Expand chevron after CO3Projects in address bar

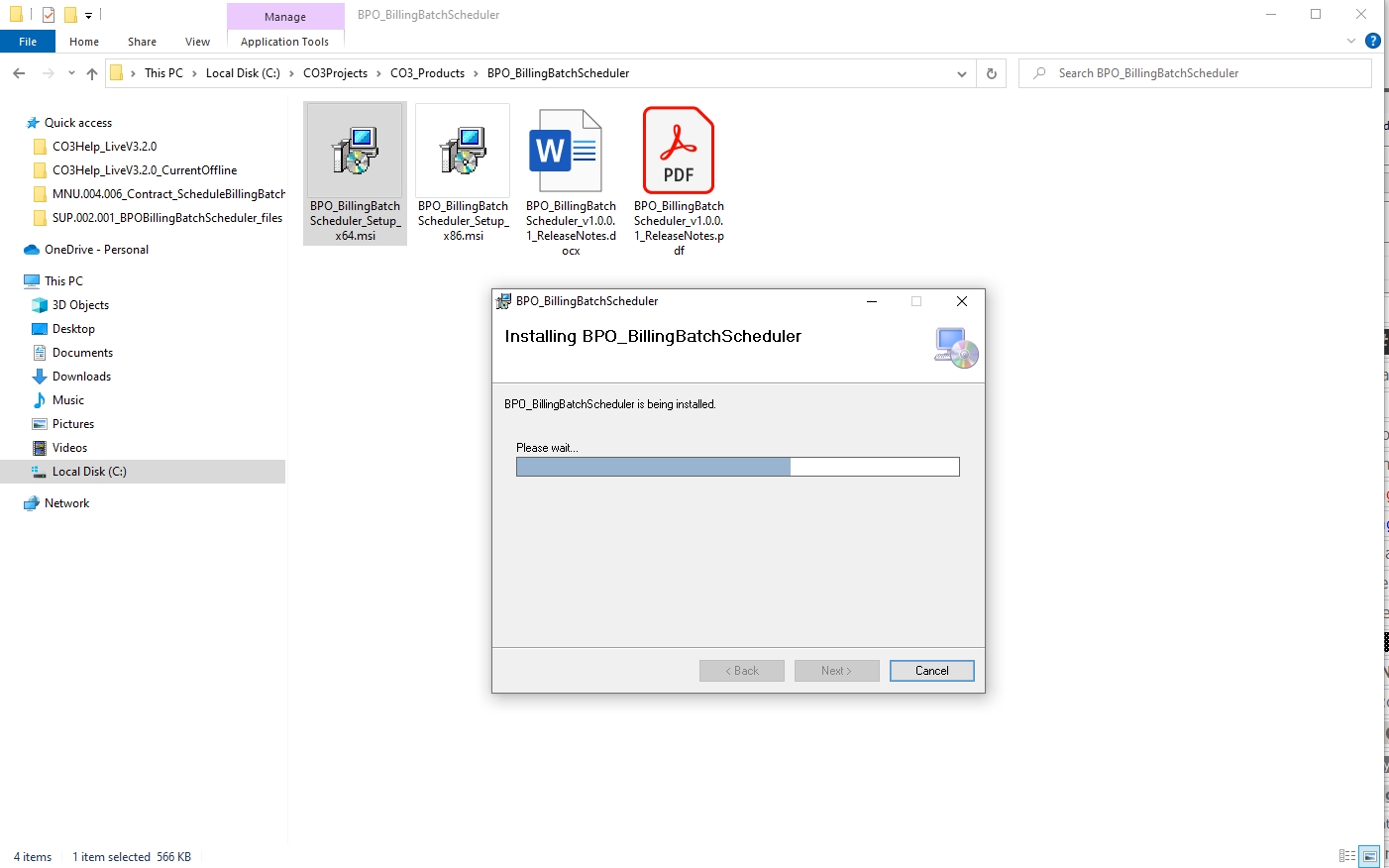(x=378, y=73)
